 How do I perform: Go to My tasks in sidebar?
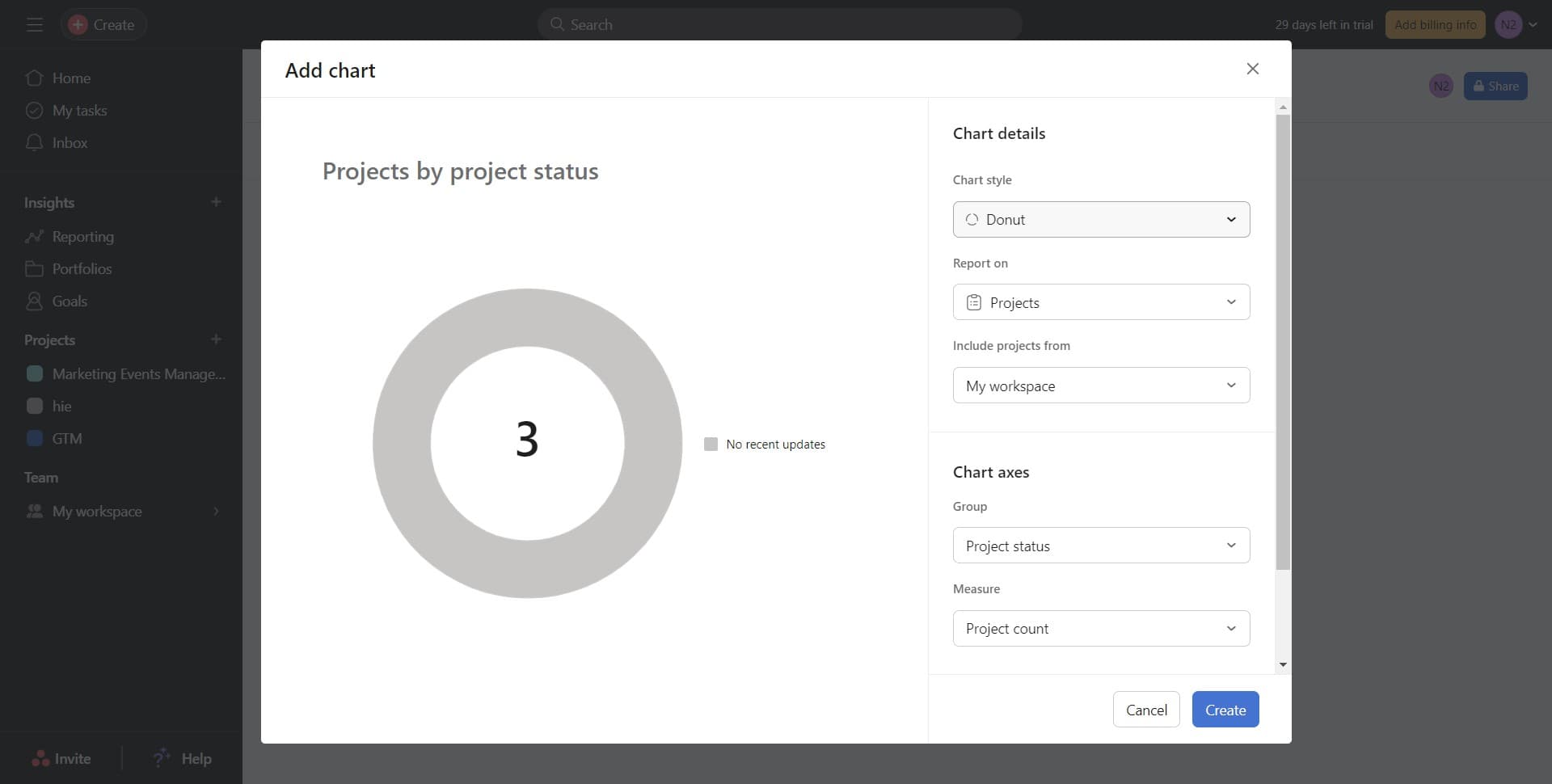coord(79,111)
